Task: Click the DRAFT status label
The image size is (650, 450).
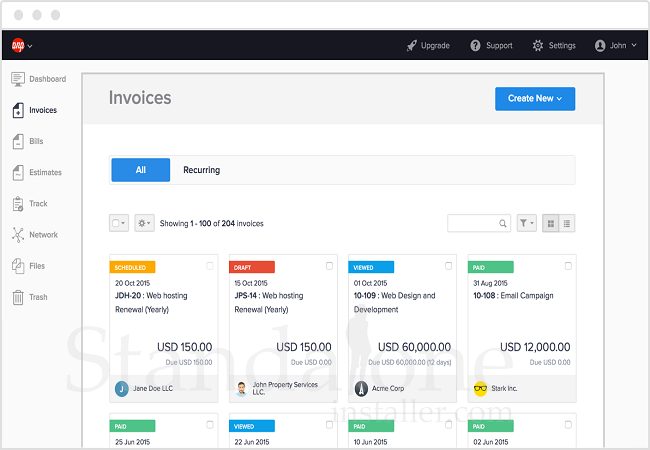Action: tap(252, 267)
